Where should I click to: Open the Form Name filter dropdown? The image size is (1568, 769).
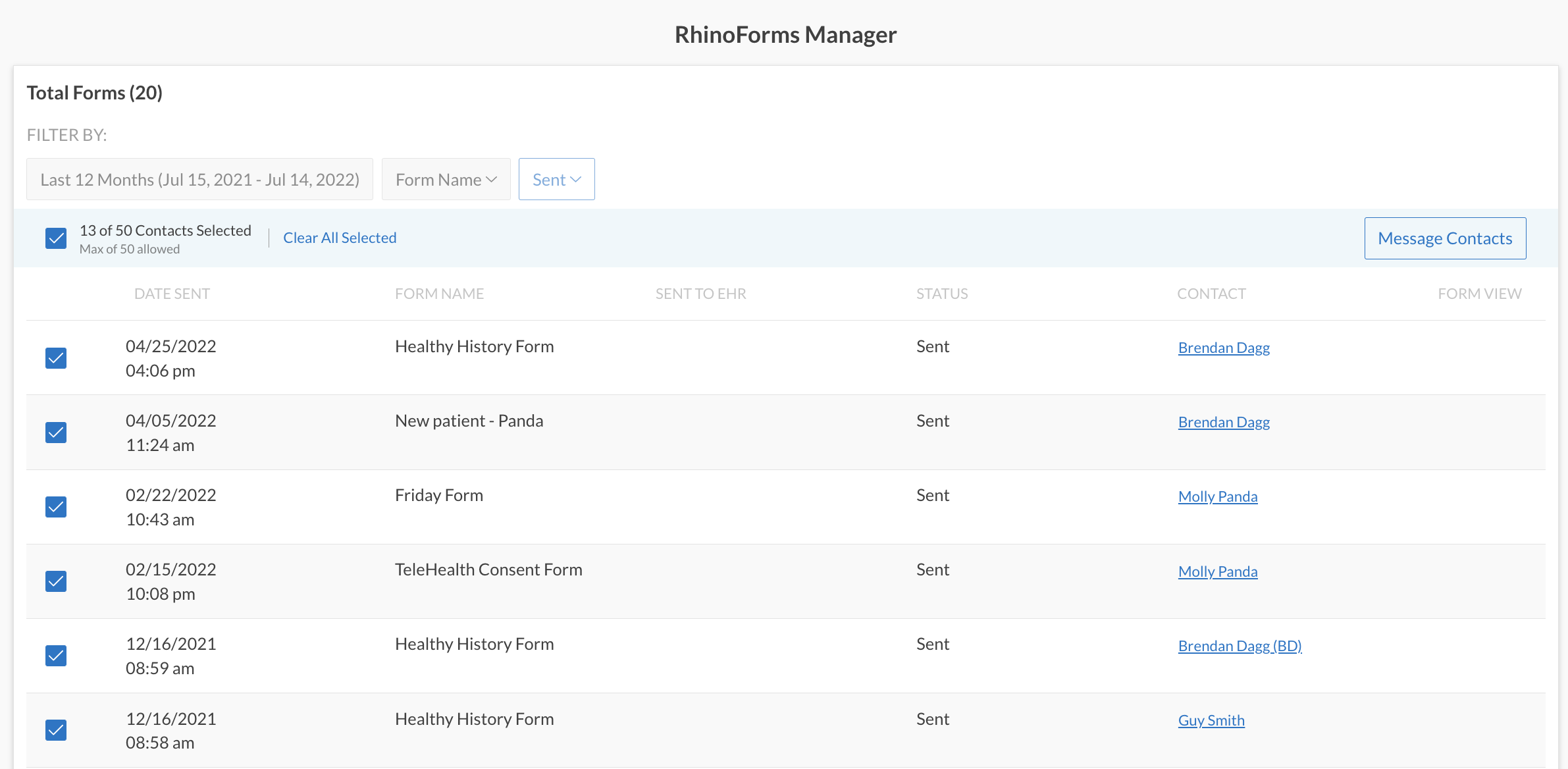coord(446,179)
